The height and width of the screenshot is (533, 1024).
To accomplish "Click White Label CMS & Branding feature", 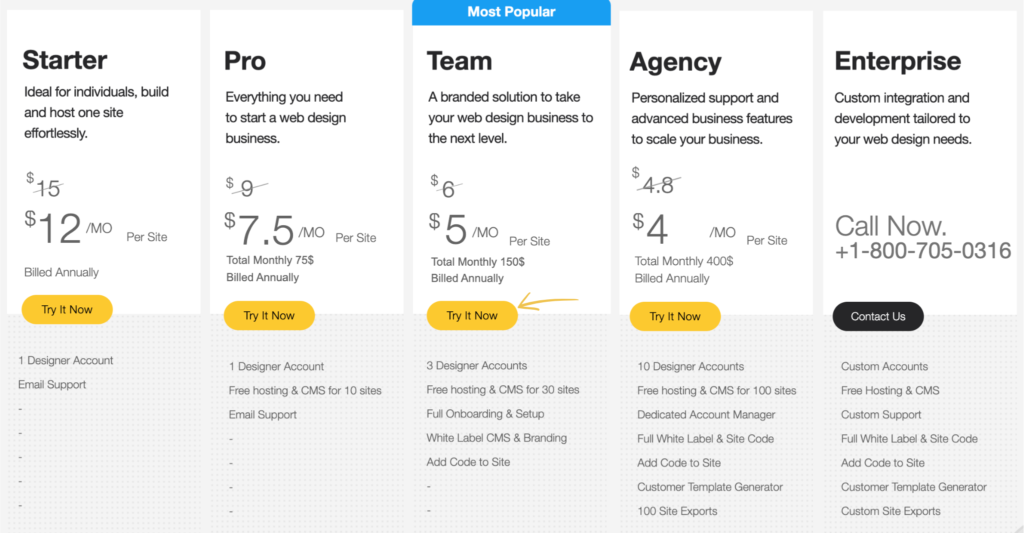I will 496,438.
